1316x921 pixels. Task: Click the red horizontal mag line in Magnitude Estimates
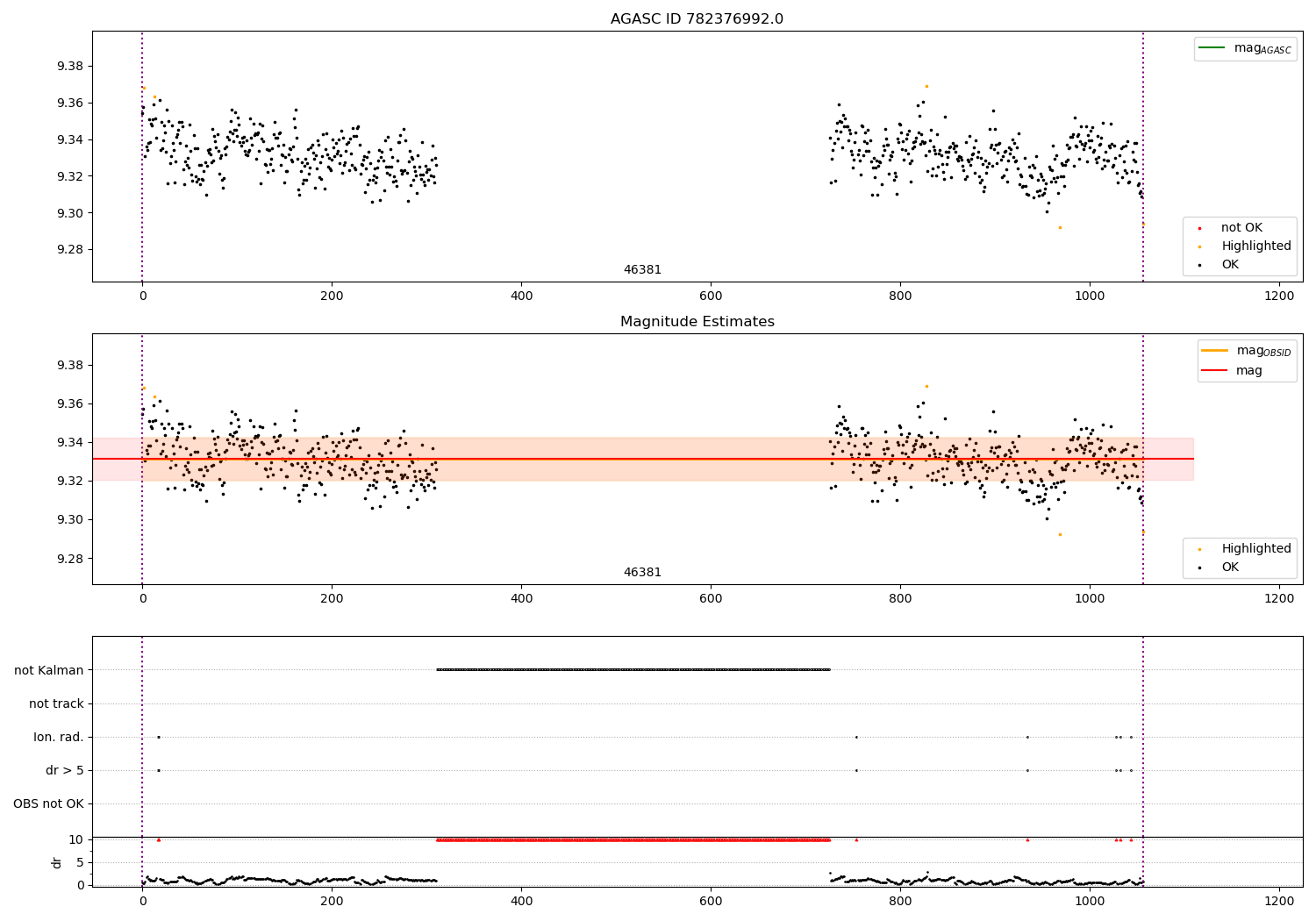(642, 459)
